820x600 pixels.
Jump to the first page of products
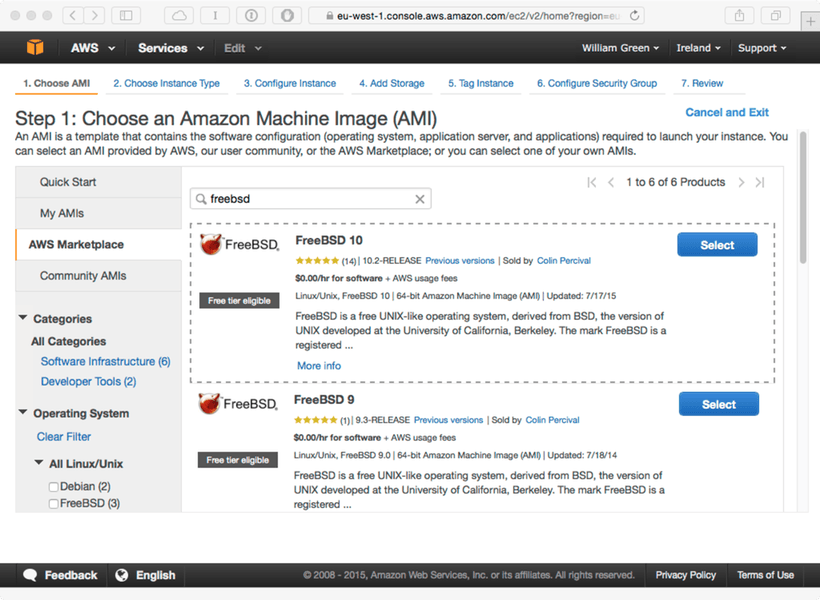592,182
